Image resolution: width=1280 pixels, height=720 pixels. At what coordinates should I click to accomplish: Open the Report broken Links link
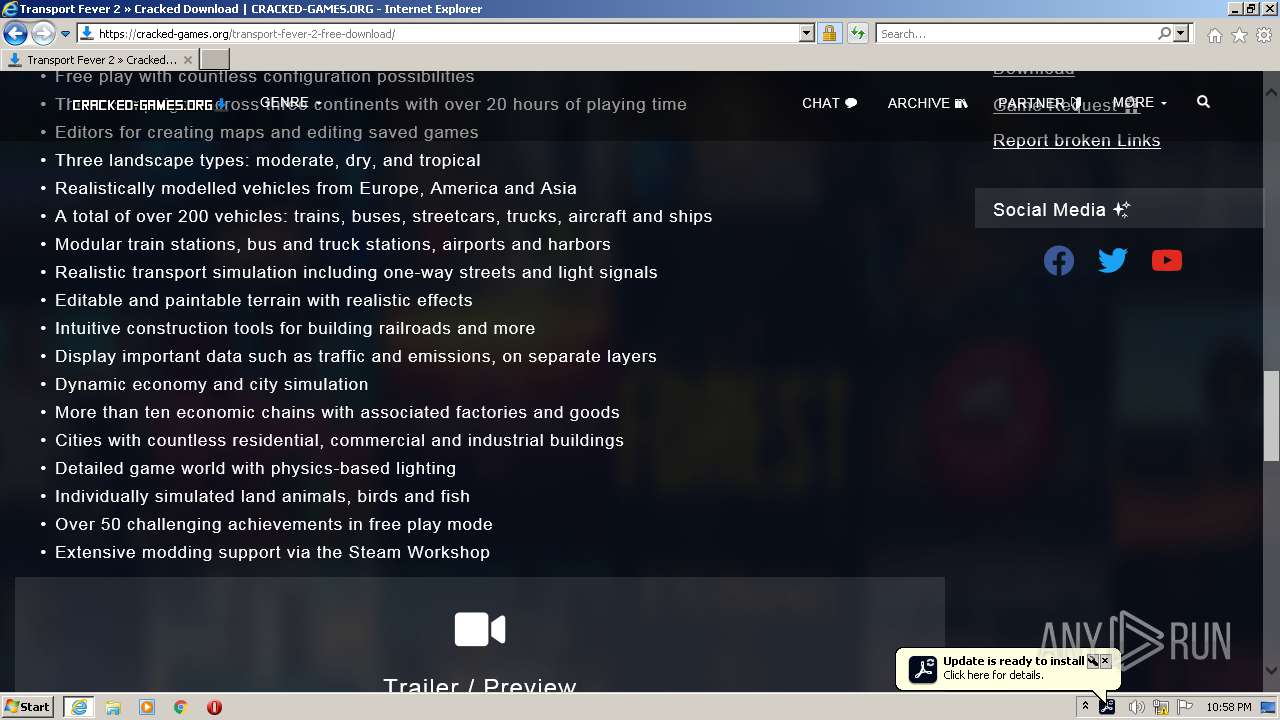click(x=1076, y=140)
